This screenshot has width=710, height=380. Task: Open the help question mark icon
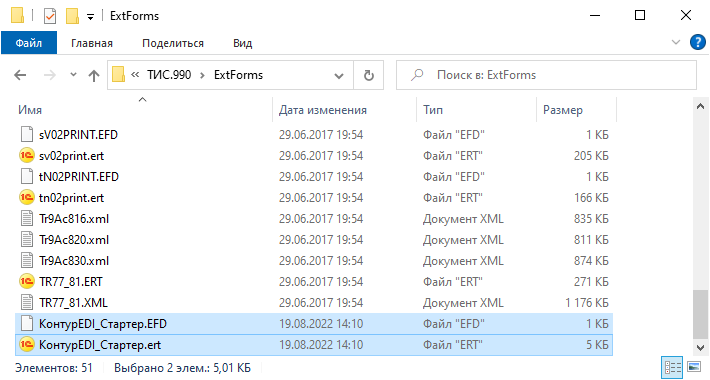(697, 43)
